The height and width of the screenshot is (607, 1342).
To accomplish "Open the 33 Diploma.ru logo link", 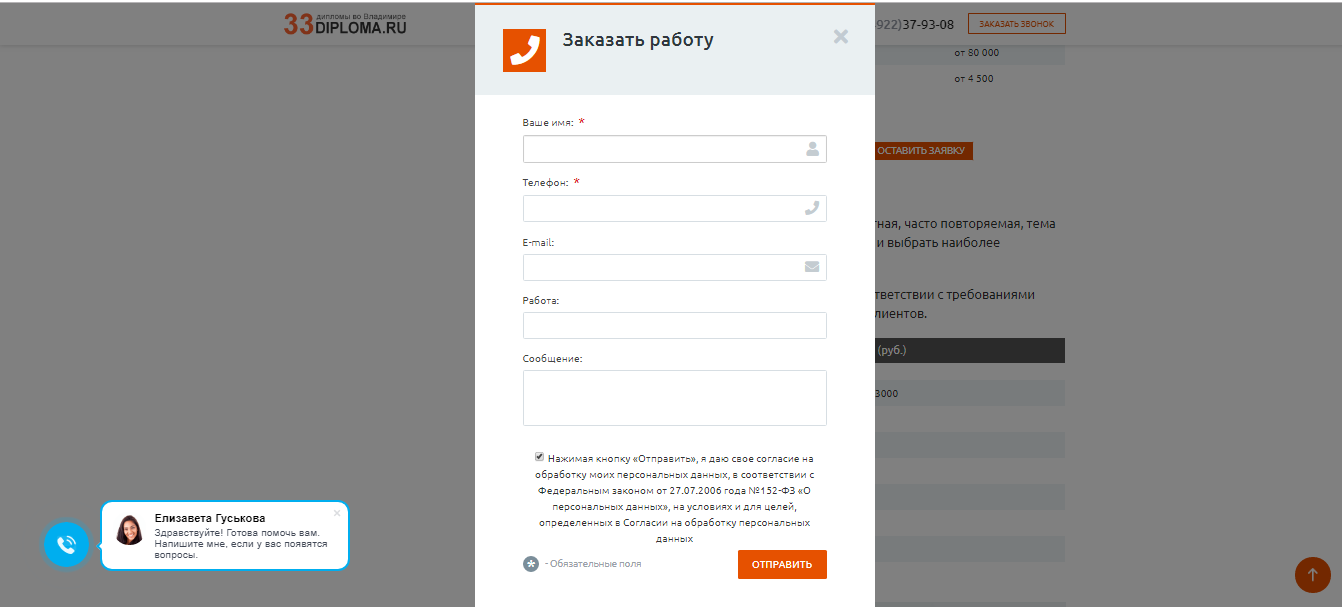I will point(345,24).
